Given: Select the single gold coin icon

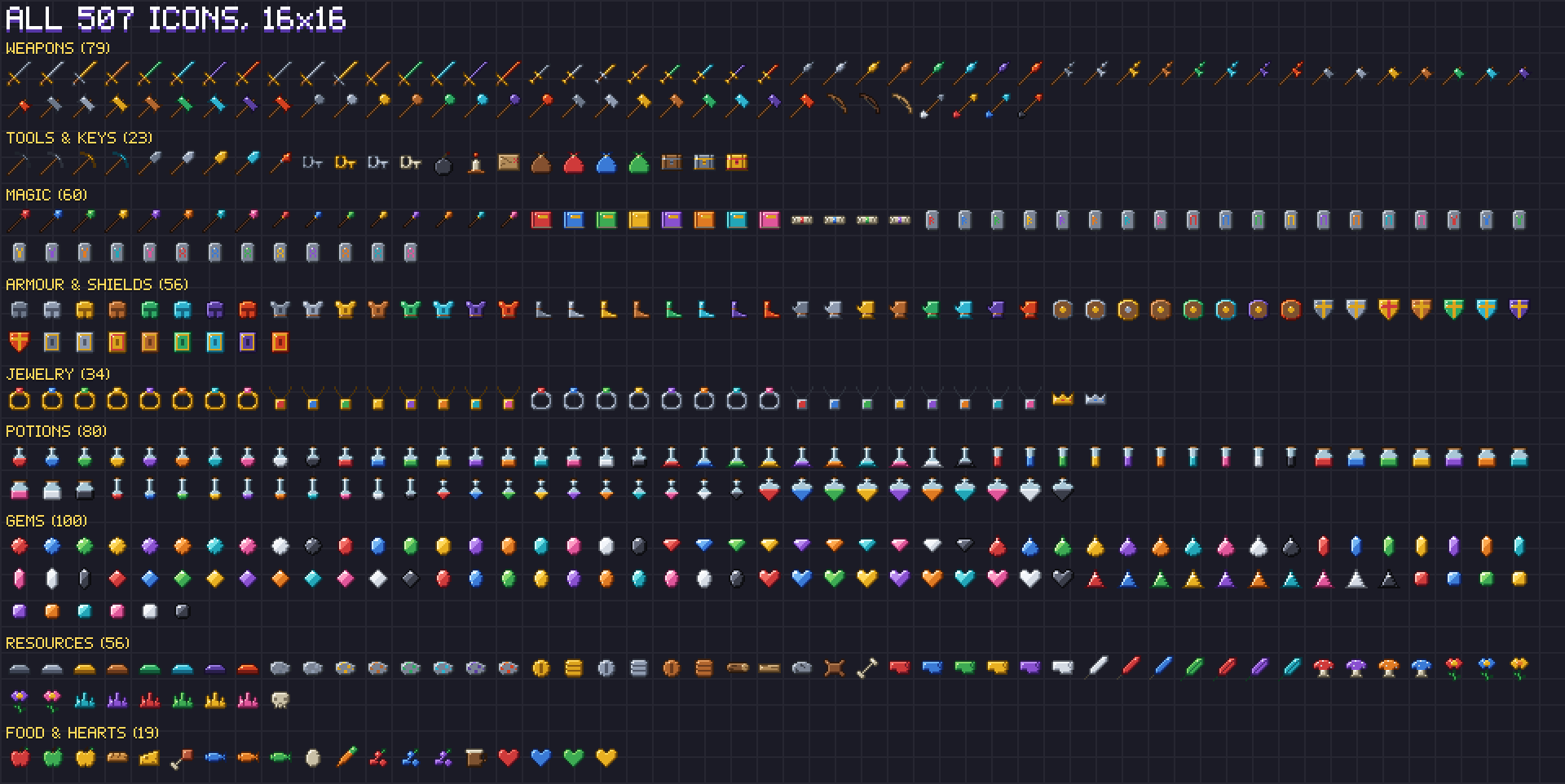Looking at the screenshot, I should (540, 668).
